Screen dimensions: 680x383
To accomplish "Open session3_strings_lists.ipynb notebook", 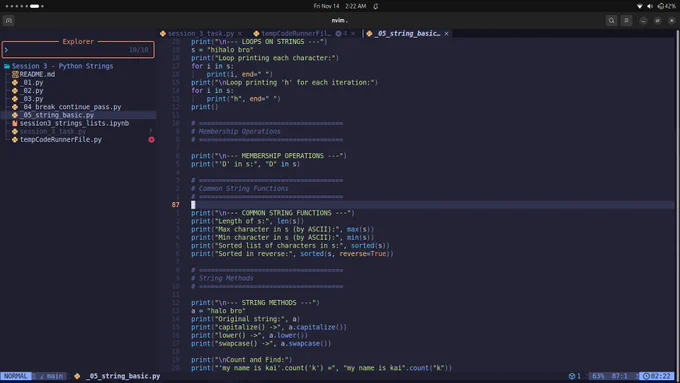I will tap(74, 123).
